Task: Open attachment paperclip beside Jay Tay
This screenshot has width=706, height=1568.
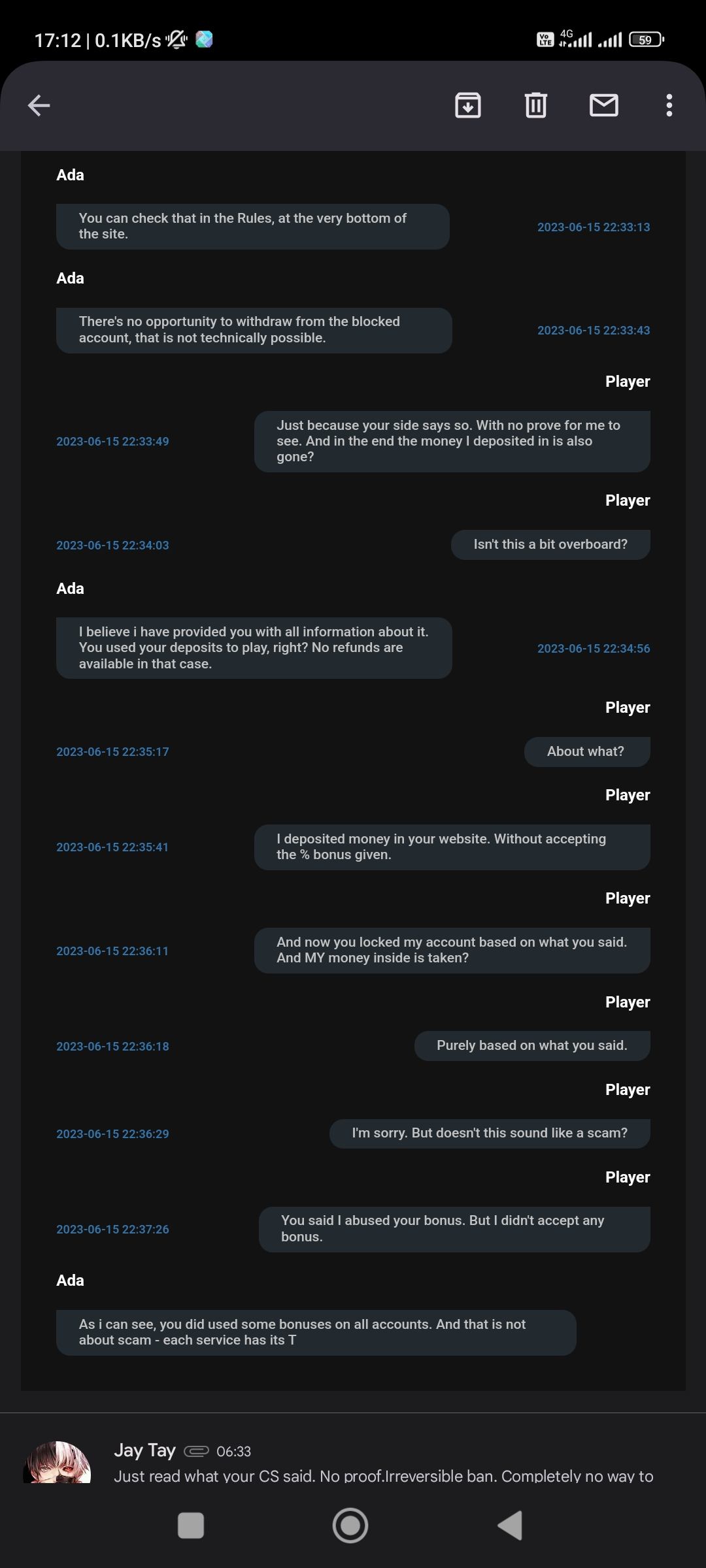Action: (196, 1451)
